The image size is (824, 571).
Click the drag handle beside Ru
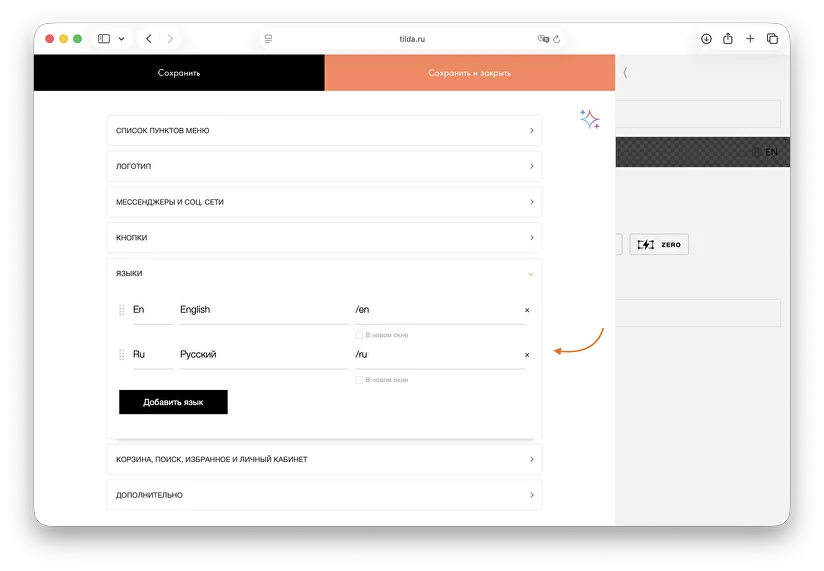pos(121,355)
